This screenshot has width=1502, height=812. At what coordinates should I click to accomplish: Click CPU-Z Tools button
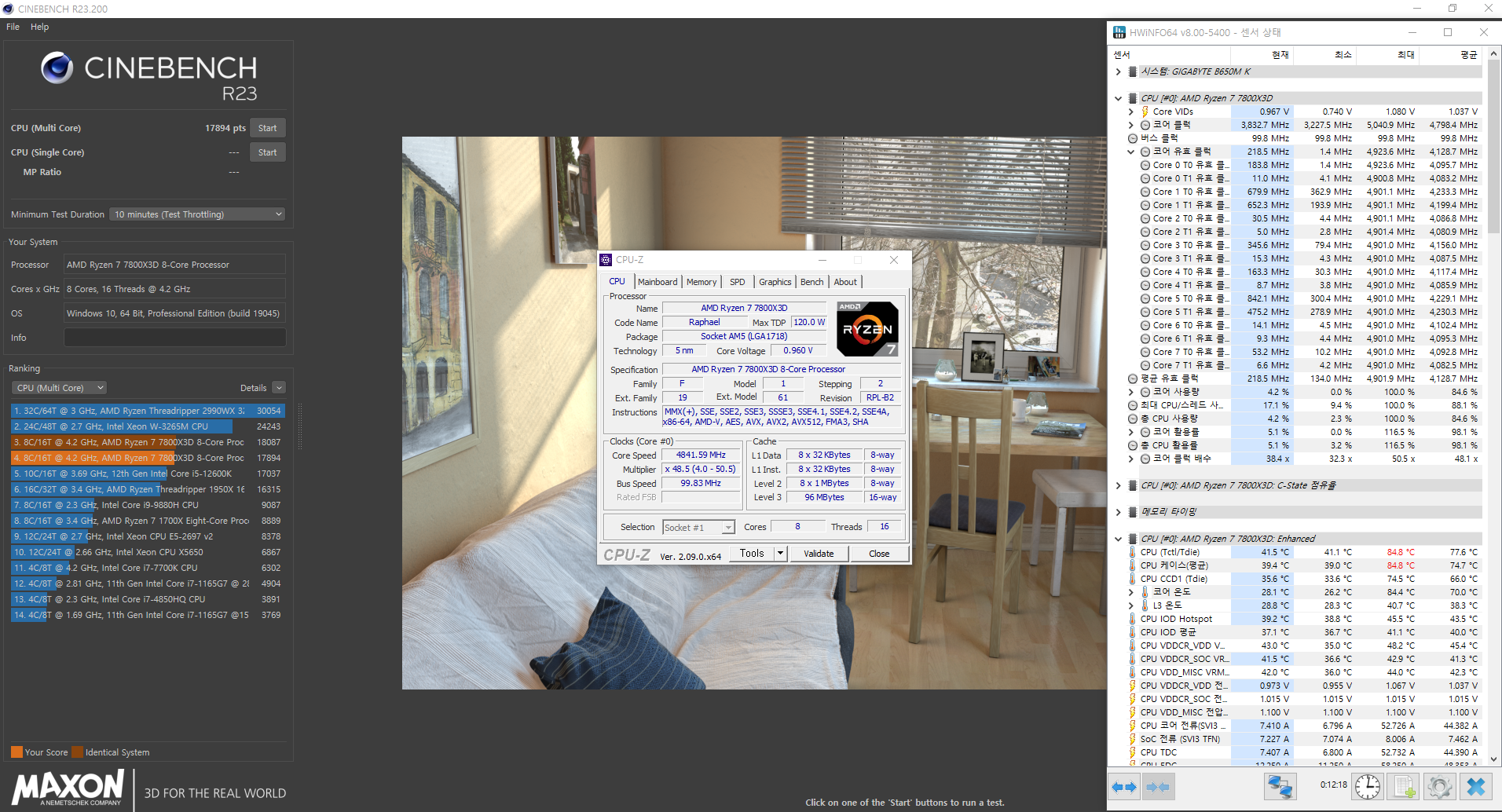pos(752,554)
